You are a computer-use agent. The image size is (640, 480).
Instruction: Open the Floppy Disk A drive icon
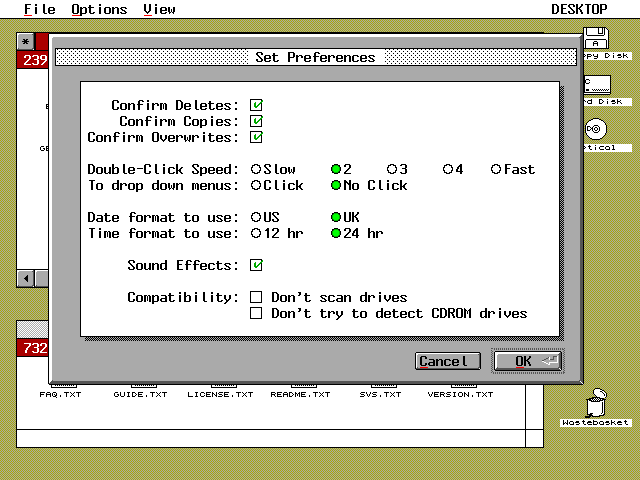[597, 41]
